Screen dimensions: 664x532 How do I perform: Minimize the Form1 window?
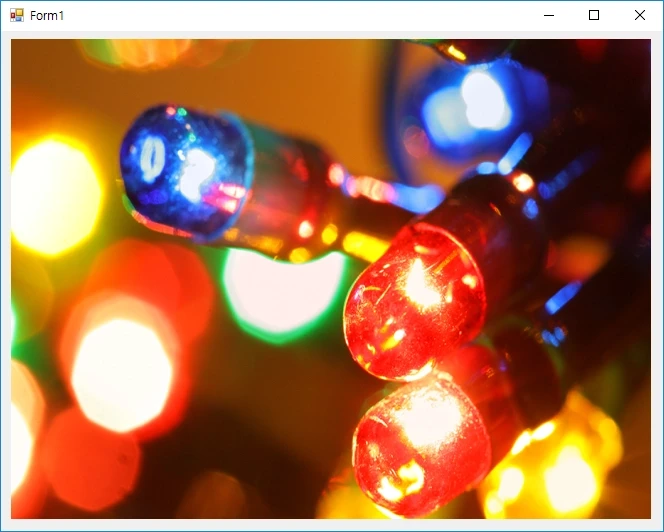tap(548, 15)
